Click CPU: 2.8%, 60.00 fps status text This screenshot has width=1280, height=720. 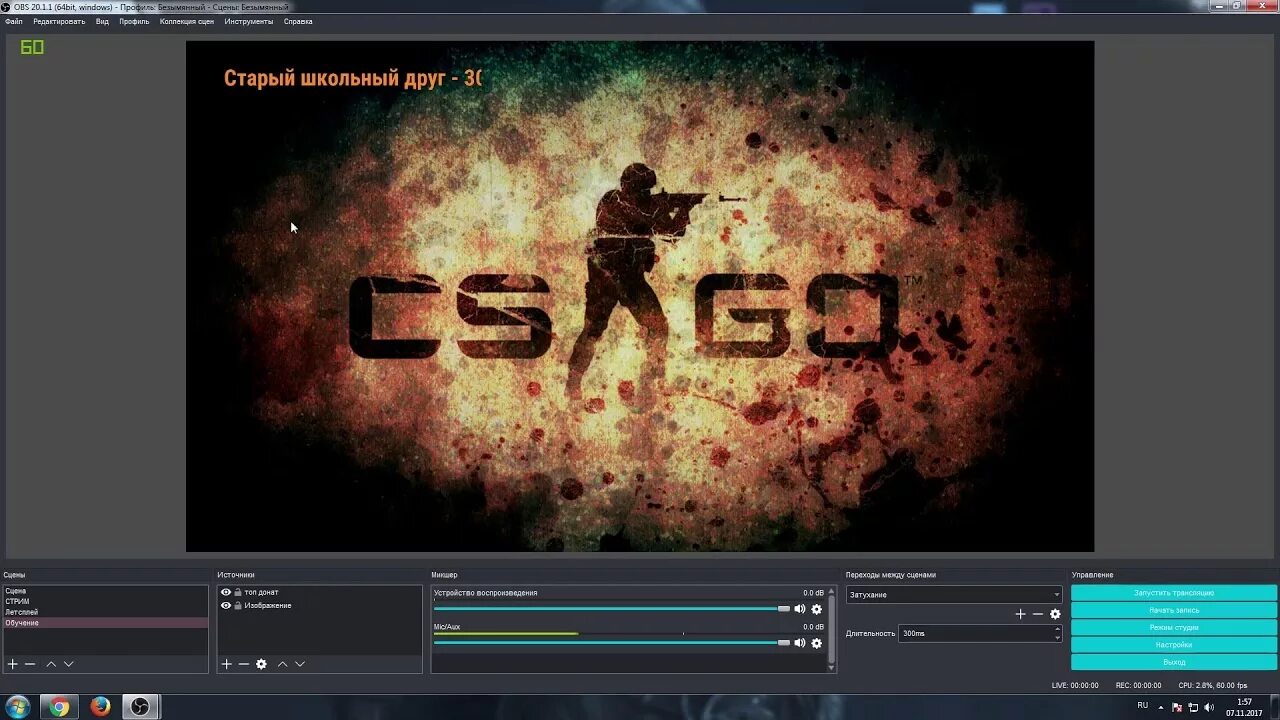[x=1213, y=685]
